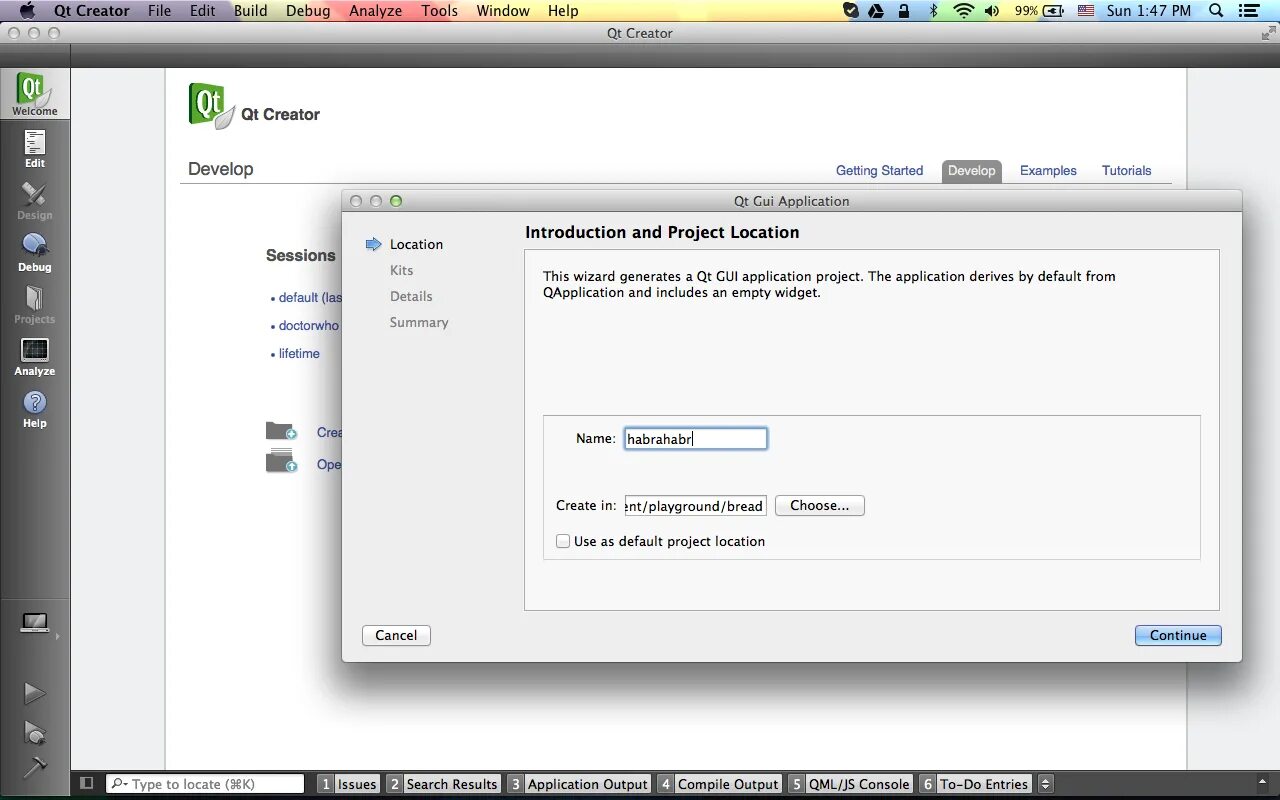Show the Search Results pane
1280x800 pixels.
click(x=443, y=784)
